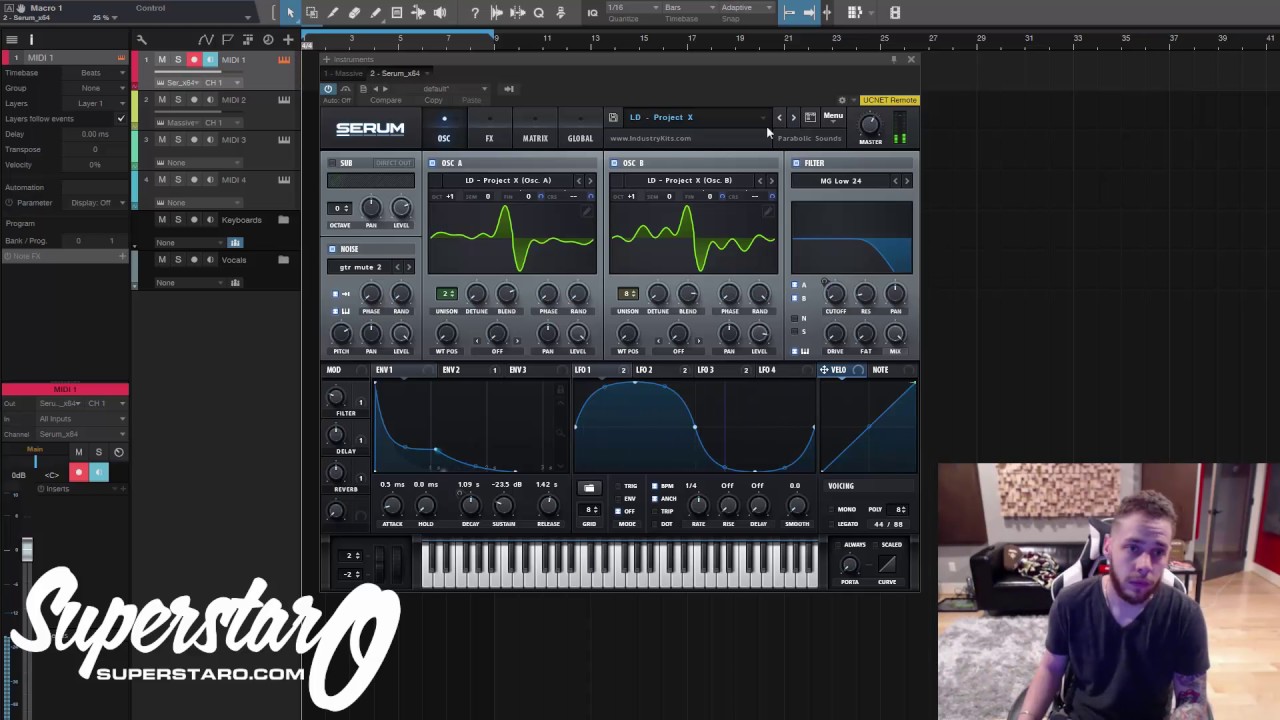Viewport: 1280px width, 720px height.
Task: Open Serum's Menu button
Action: (x=833, y=115)
